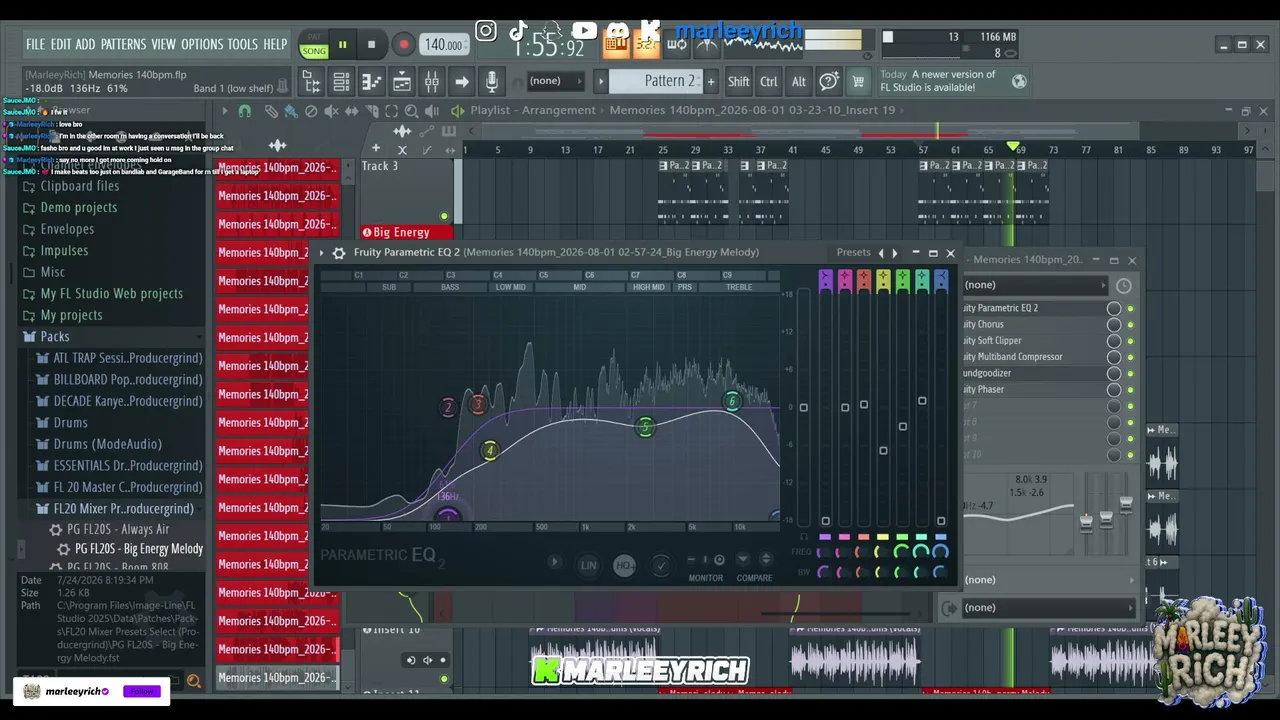Viewport: 1280px width, 720px height.
Task: Open the browser search magnifier icon
Action: point(194,681)
